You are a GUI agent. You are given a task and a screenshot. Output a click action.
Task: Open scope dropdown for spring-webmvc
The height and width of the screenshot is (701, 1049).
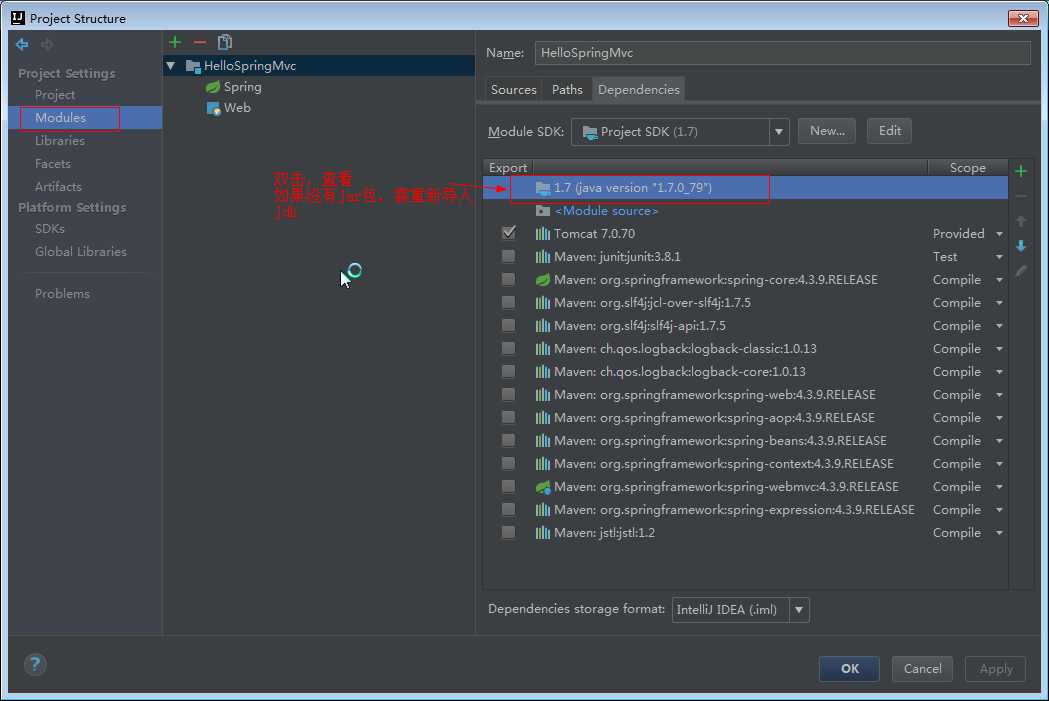point(999,487)
